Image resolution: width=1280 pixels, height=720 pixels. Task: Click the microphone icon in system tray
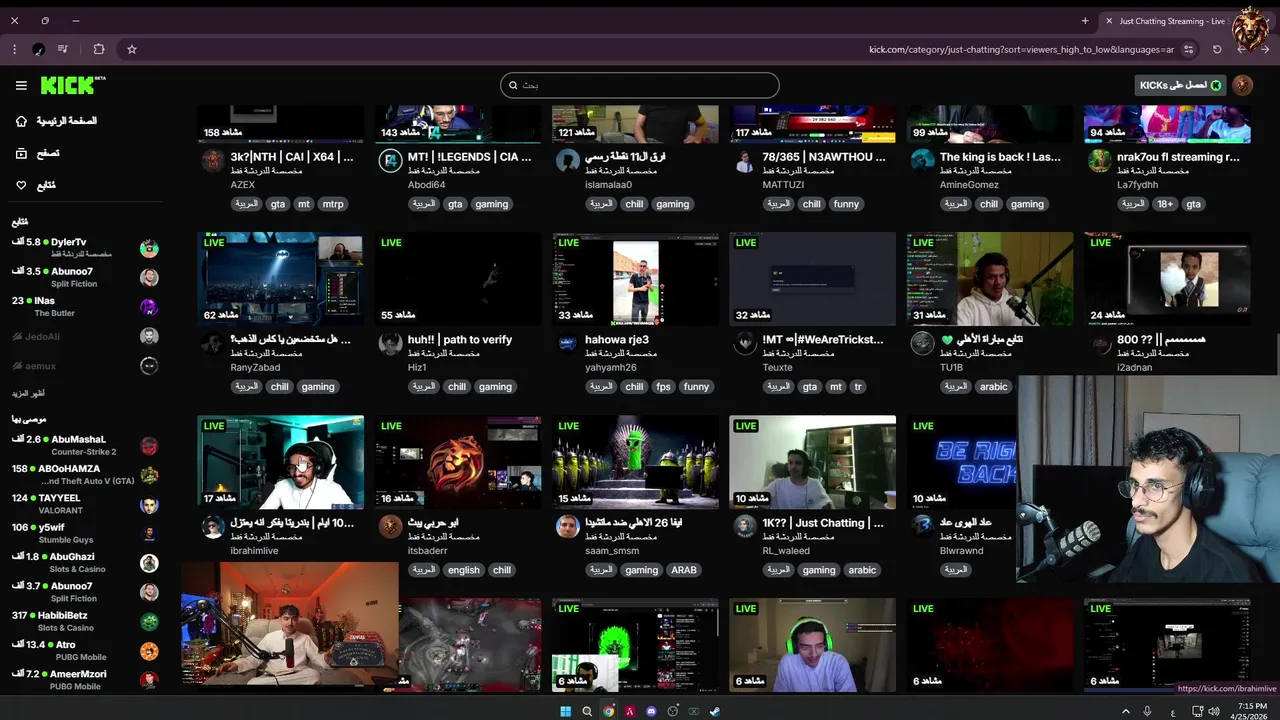tap(1147, 711)
